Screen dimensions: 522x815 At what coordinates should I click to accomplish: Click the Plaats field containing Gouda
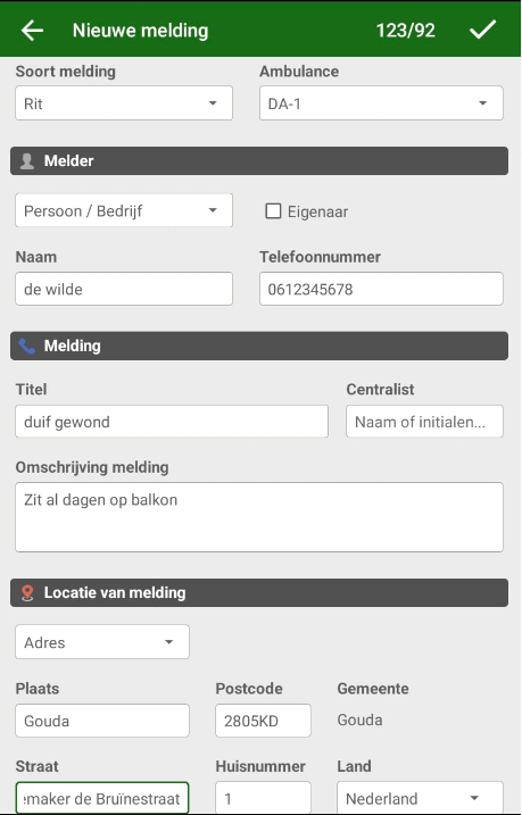tap(102, 720)
